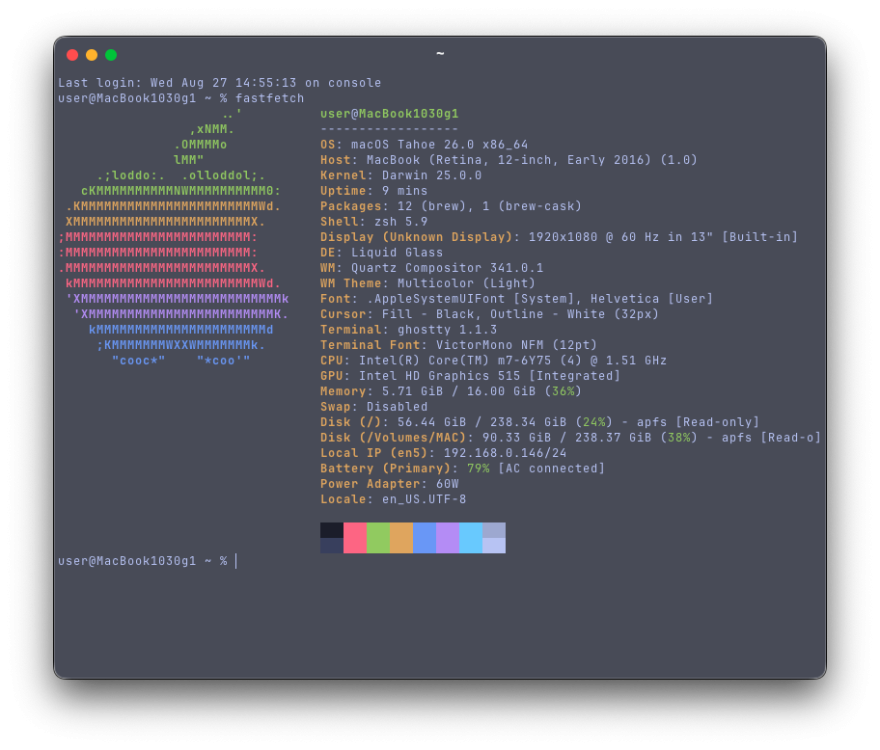Click the Uptime 9 mins line

374,191
